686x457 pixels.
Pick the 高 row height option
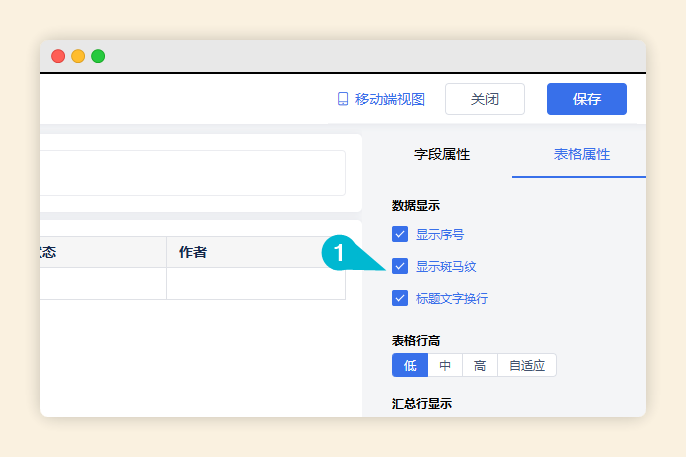coord(480,365)
